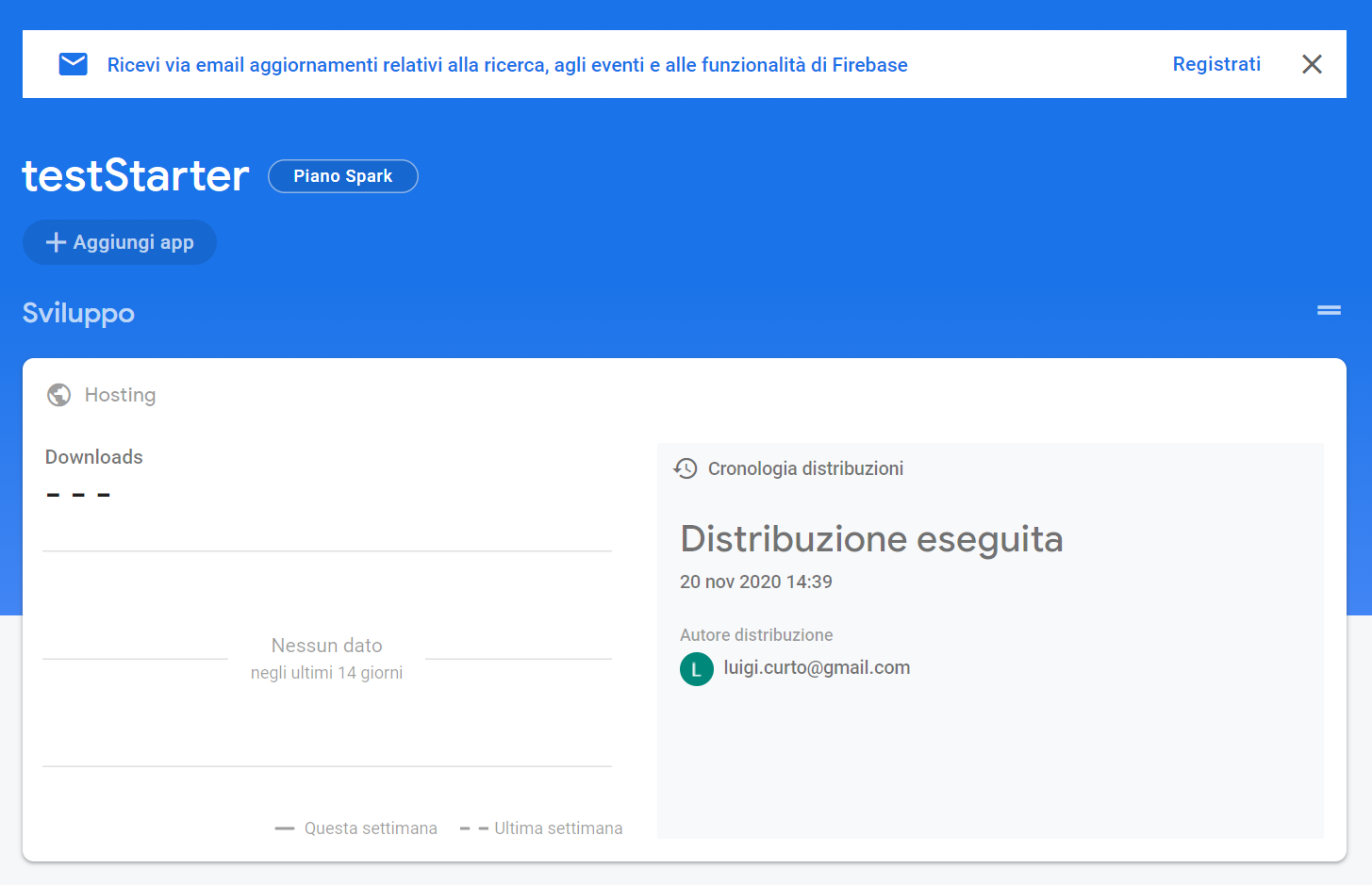Viewport: 1372px width, 885px height.
Task: Open the Hosting globe icon
Action: [58, 395]
